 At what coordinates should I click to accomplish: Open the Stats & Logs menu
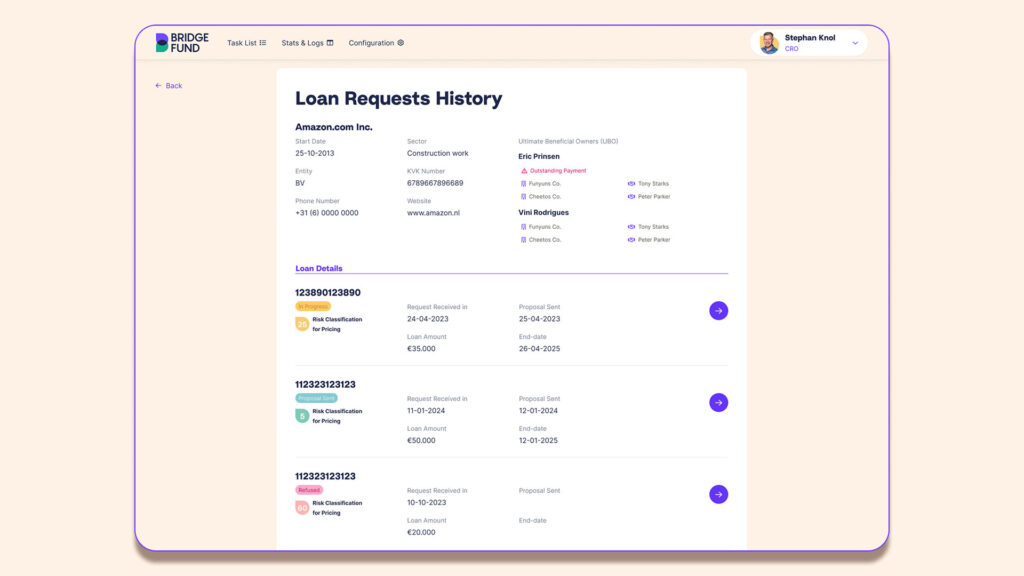307,43
